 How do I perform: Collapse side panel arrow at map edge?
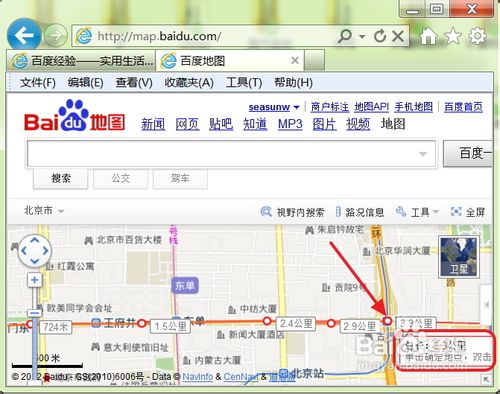click(486, 304)
